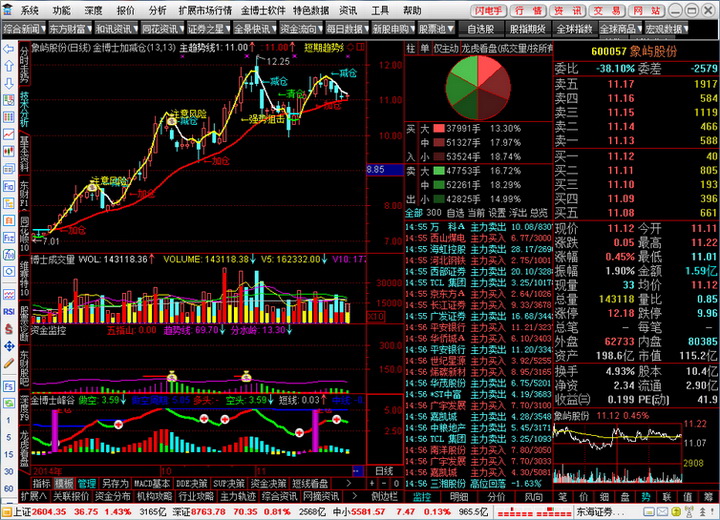Screen dimensions: 720x520
Task: Open the 同花资讯 dropdown
Action: pos(163,29)
